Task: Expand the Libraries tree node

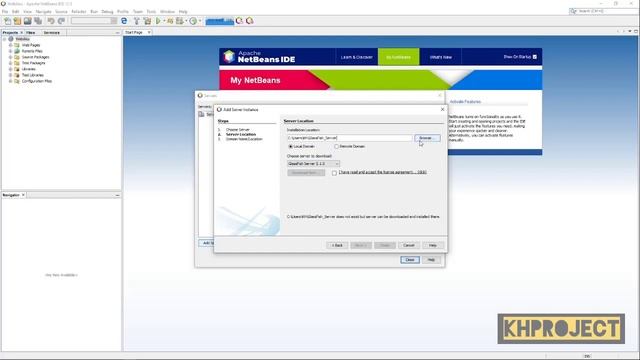Action: [11, 69]
